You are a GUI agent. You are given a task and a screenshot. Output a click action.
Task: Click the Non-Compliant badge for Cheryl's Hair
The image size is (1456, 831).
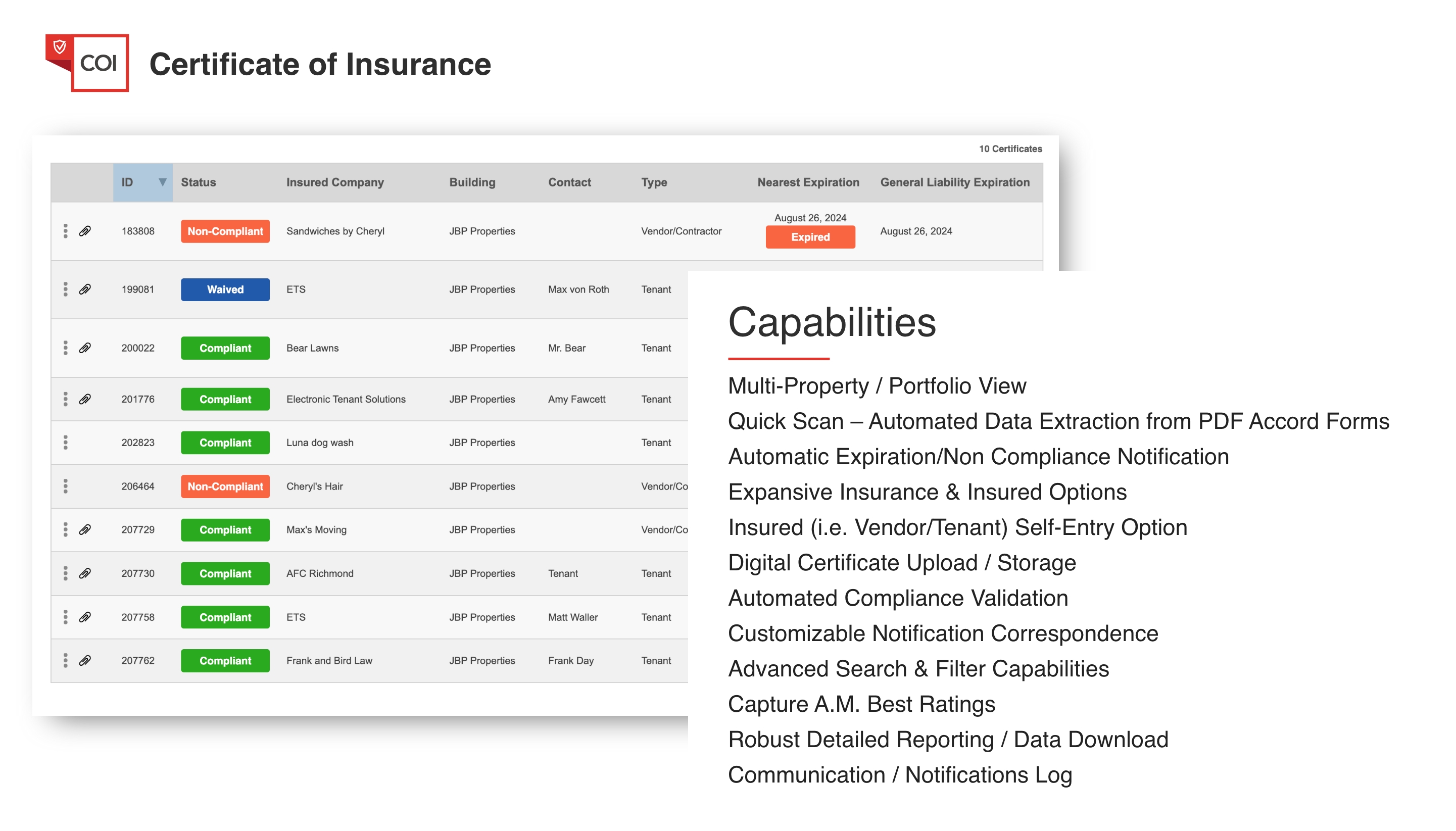[225, 486]
